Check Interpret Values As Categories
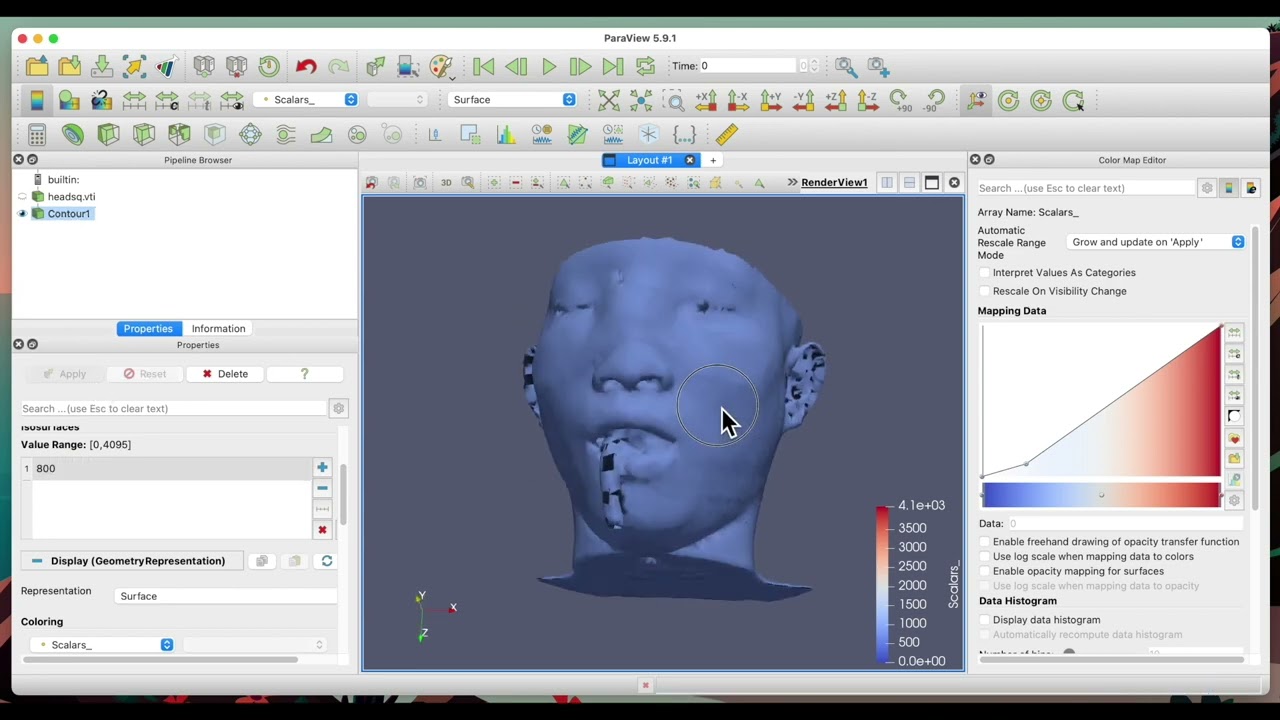The height and width of the screenshot is (720, 1280). tap(985, 272)
